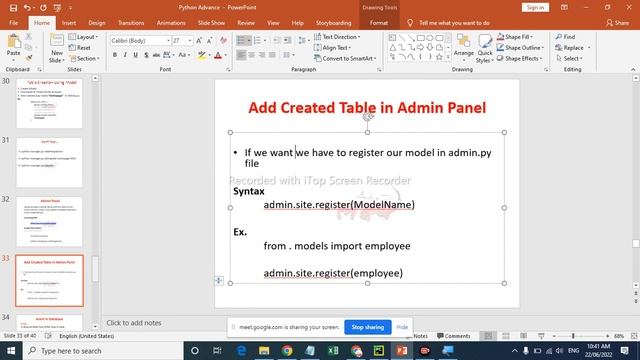
Task: Click to add notes area
Action: [134, 323]
